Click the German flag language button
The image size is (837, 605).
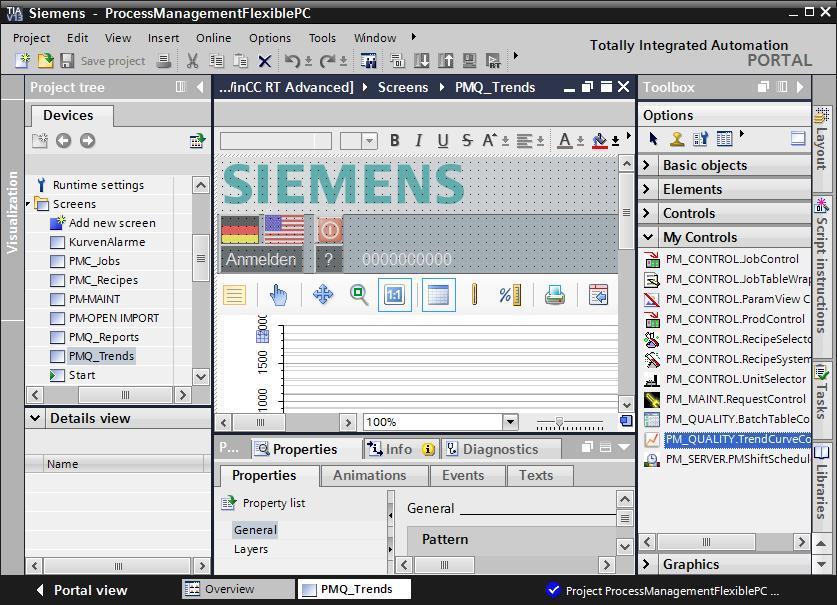(240, 230)
